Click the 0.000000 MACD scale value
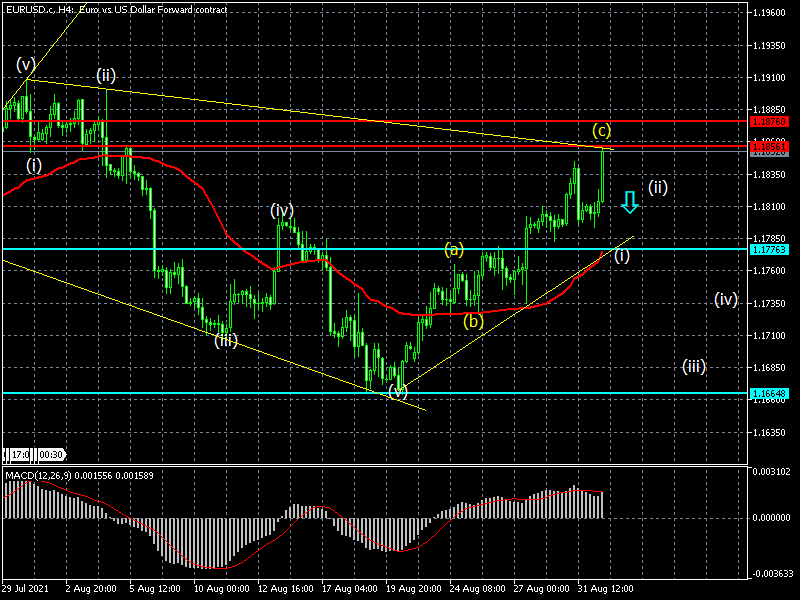 tap(771, 518)
